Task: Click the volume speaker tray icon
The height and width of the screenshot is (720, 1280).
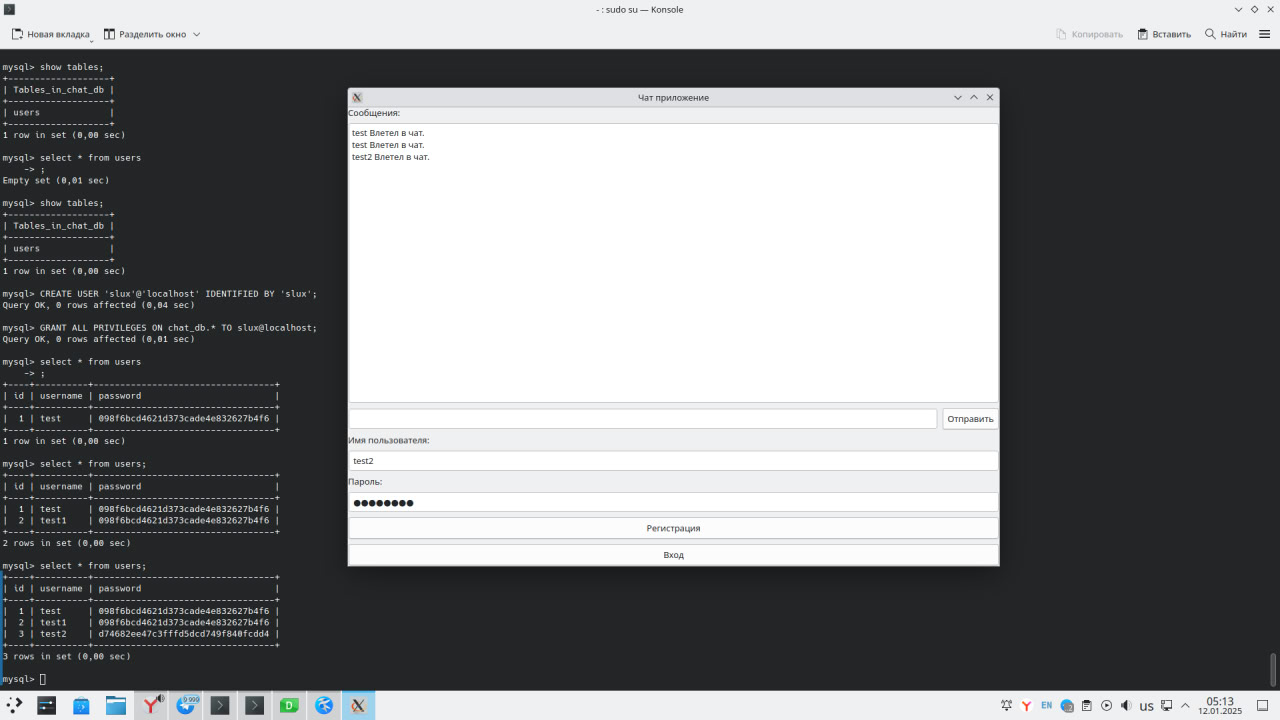Action: 1126,706
